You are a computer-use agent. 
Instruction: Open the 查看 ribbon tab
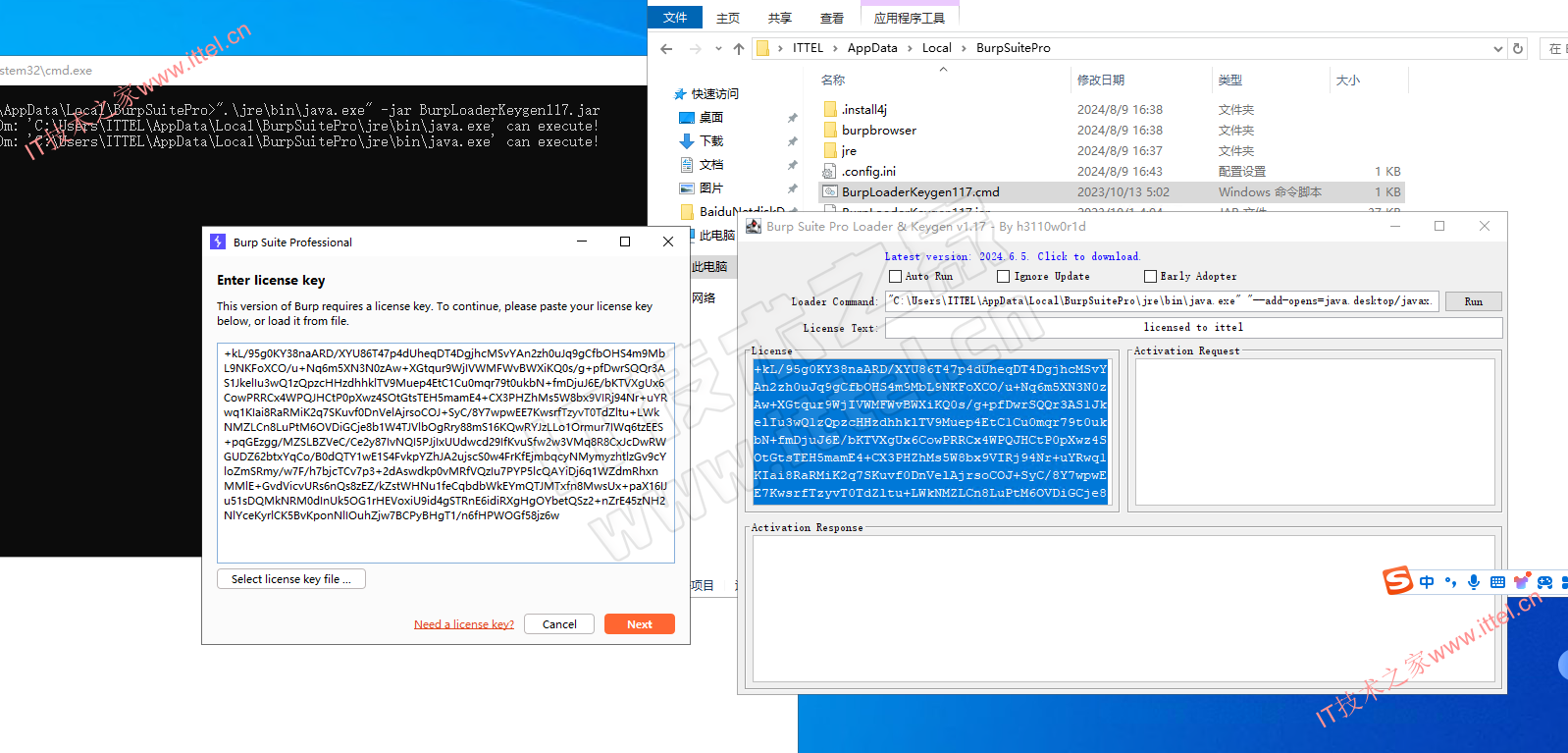(x=832, y=18)
